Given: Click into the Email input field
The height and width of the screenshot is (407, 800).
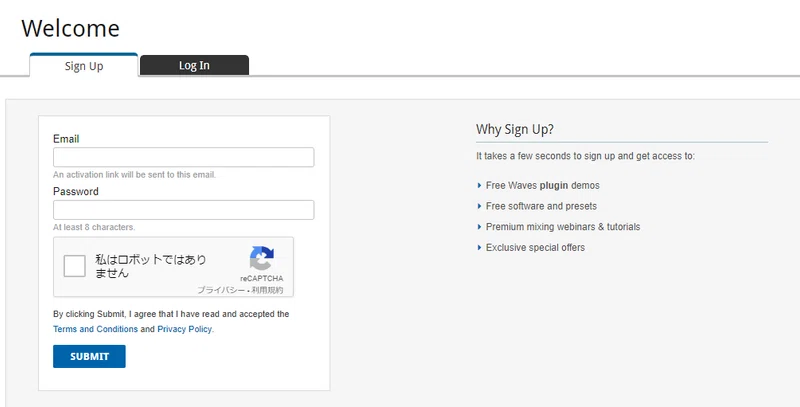Looking at the screenshot, I should click(184, 157).
